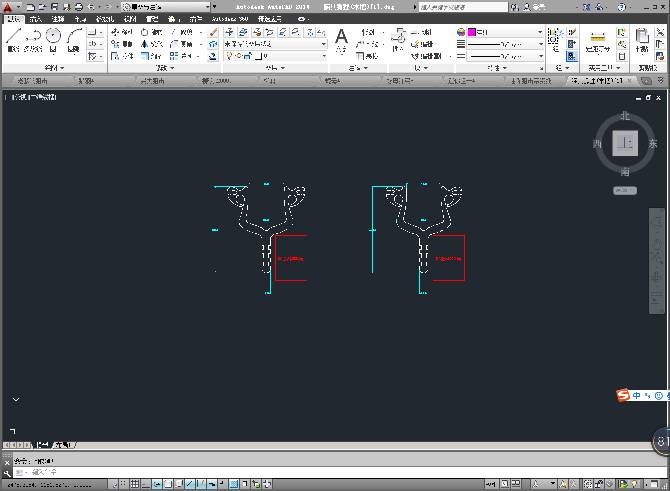Select the Mirror tool
Viewport: 670px width, 491px height.
(x=152, y=44)
